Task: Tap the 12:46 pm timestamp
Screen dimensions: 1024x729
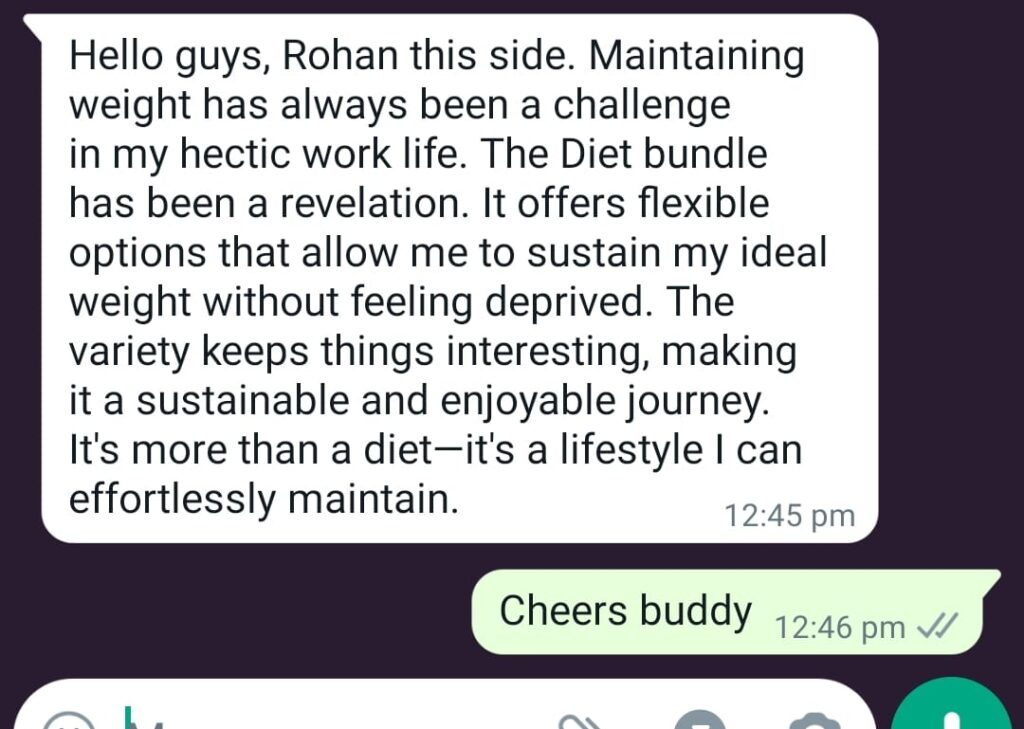Action: click(840, 628)
